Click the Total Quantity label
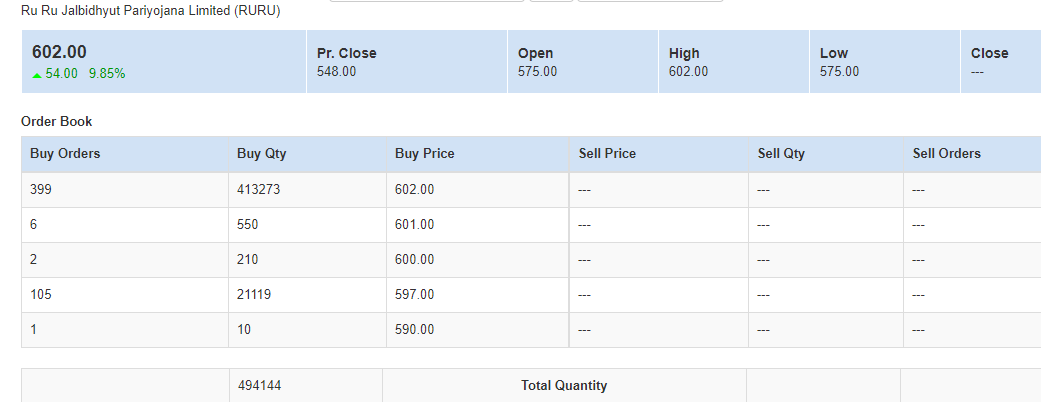The width and height of the screenshot is (1041, 402). pos(563,385)
